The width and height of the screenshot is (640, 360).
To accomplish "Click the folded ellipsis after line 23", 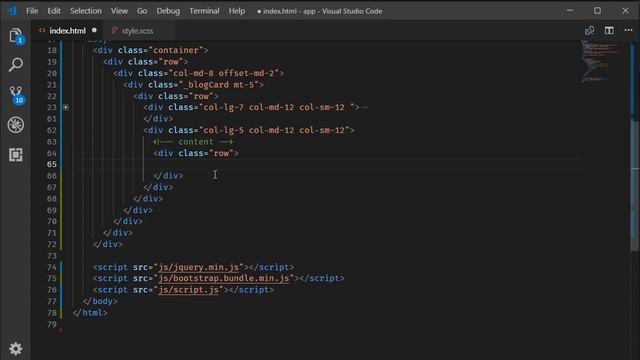I will coord(365,107).
